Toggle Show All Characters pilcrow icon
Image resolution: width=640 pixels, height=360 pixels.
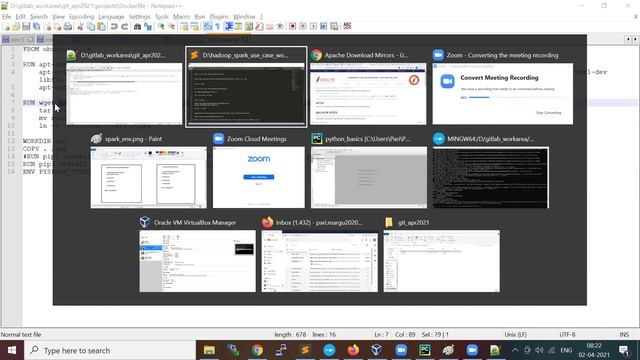point(218,27)
